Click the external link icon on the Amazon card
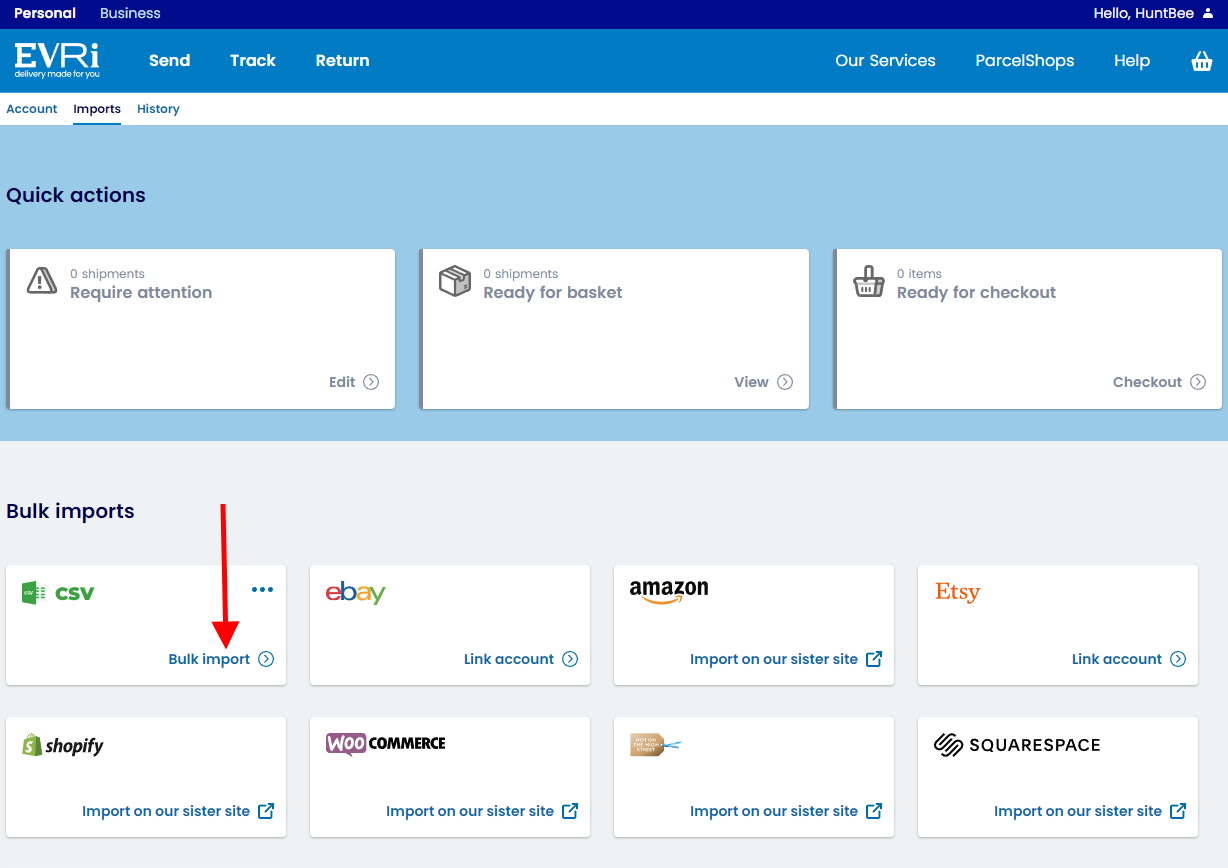1228x868 pixels. click(874, 659)
